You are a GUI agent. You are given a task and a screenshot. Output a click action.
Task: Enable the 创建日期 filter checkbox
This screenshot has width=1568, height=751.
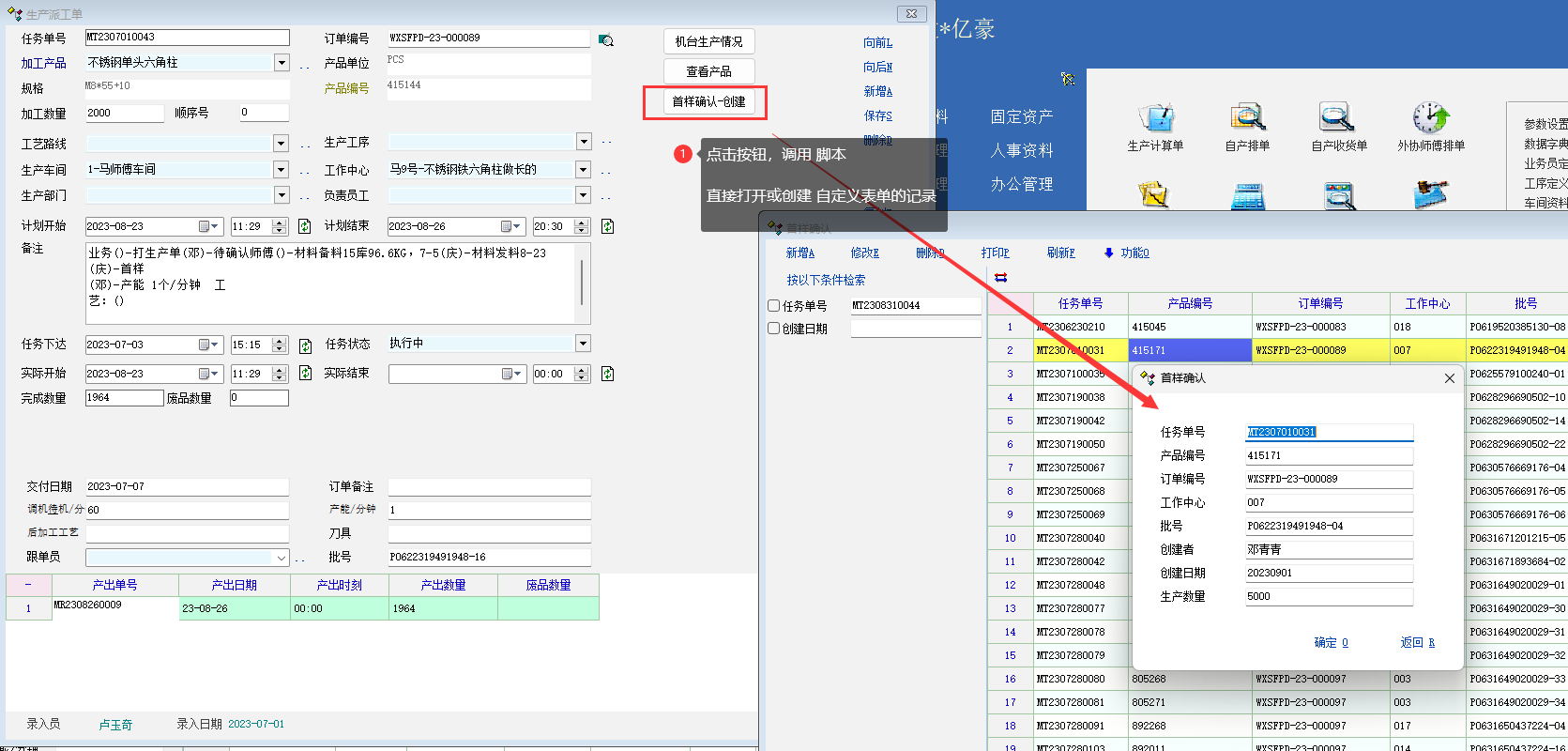tap(774, 329)
